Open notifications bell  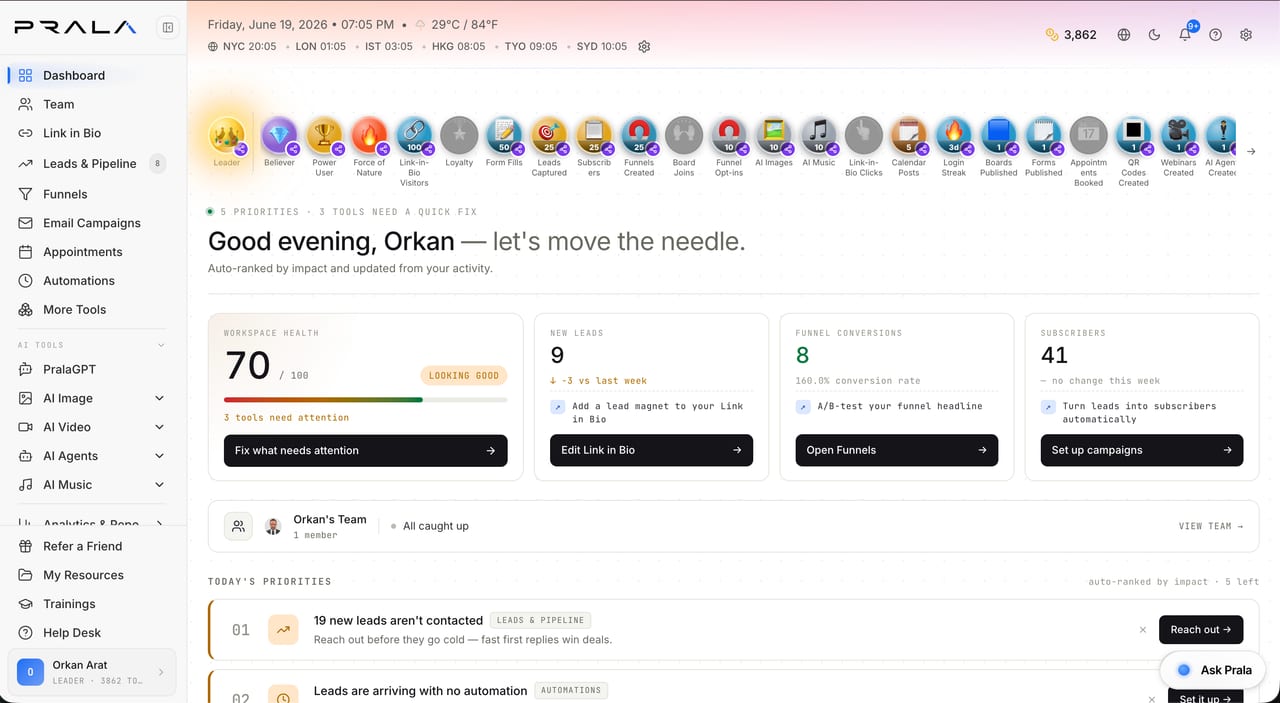click(x=1185, y=34)
